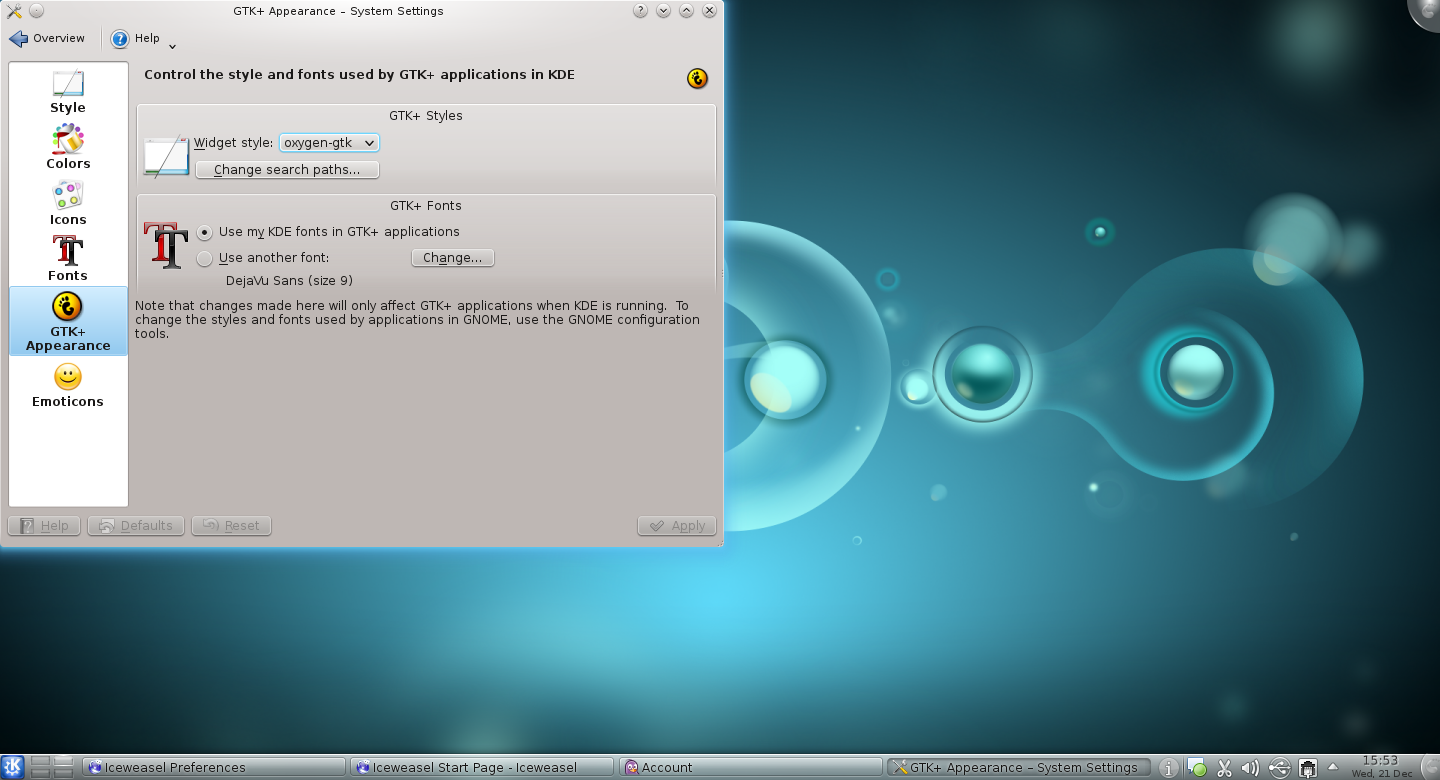Click the bottom Help button

[44, 526]
